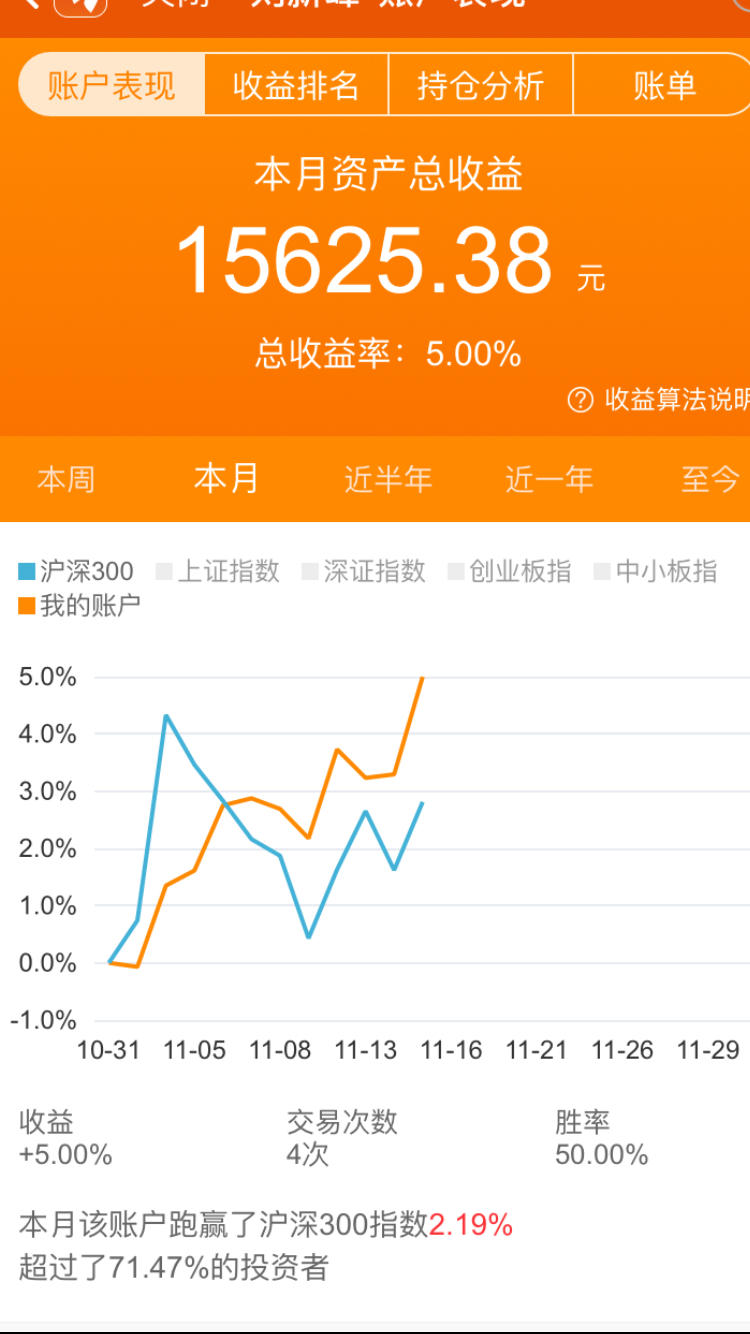Switch to 持仓分析 tab

[x=480, y=85]
